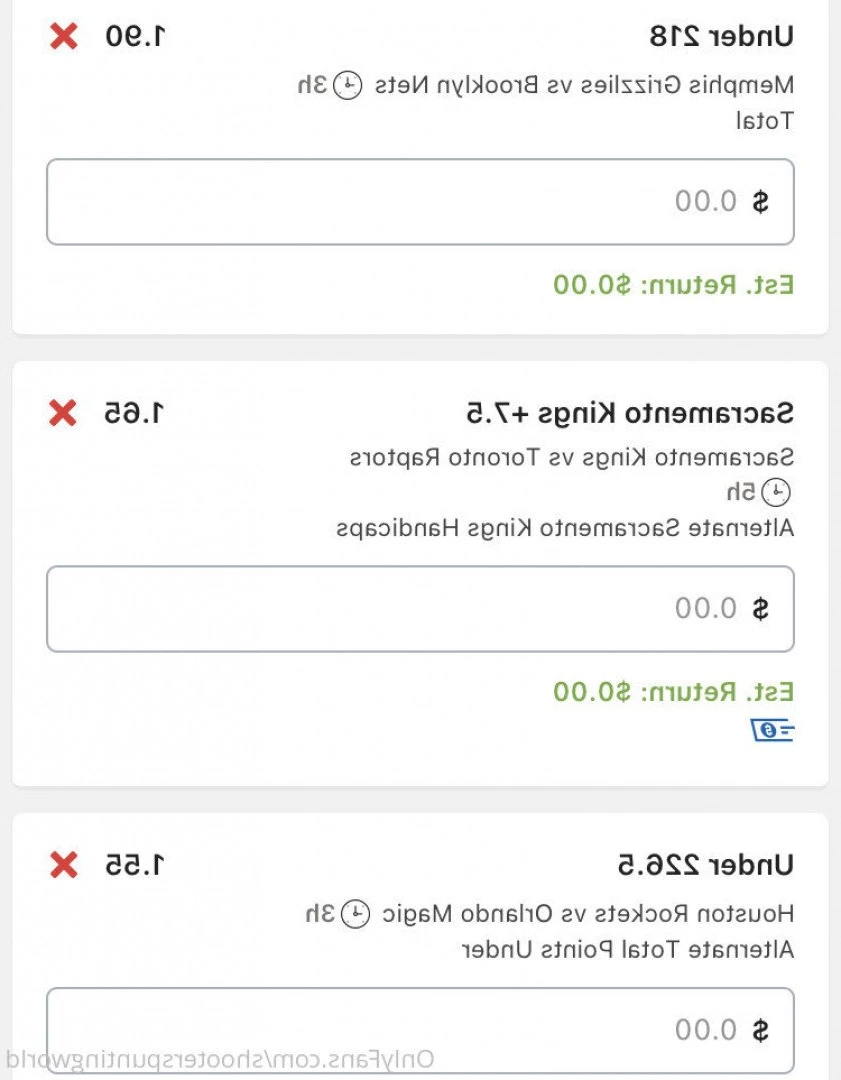The height and width of the screenshot is (1080, 841).
Task: Click the blue banknote icon under Kings return
Action: click(772, 730)
